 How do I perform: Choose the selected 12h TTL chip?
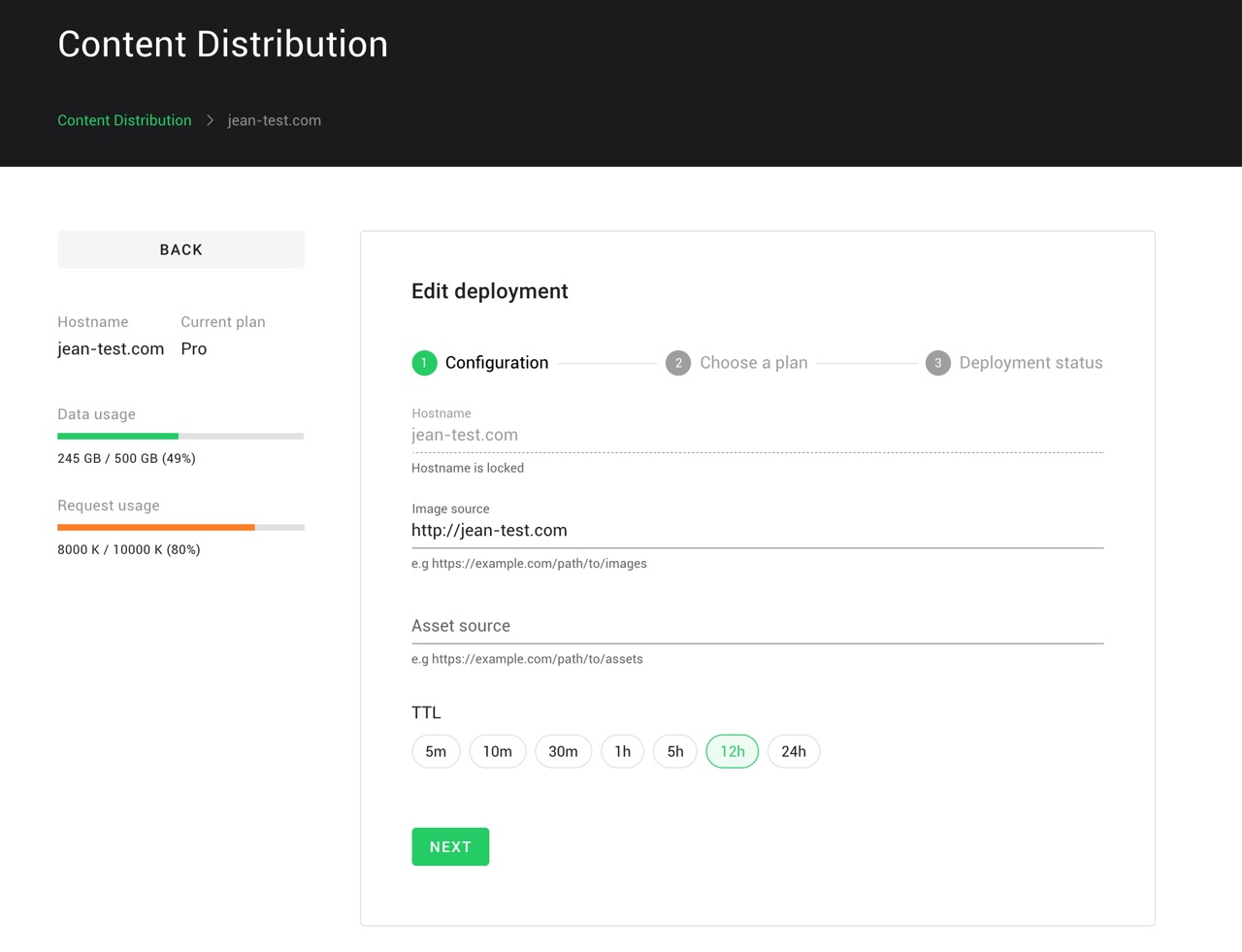click(x=733, y=752)
